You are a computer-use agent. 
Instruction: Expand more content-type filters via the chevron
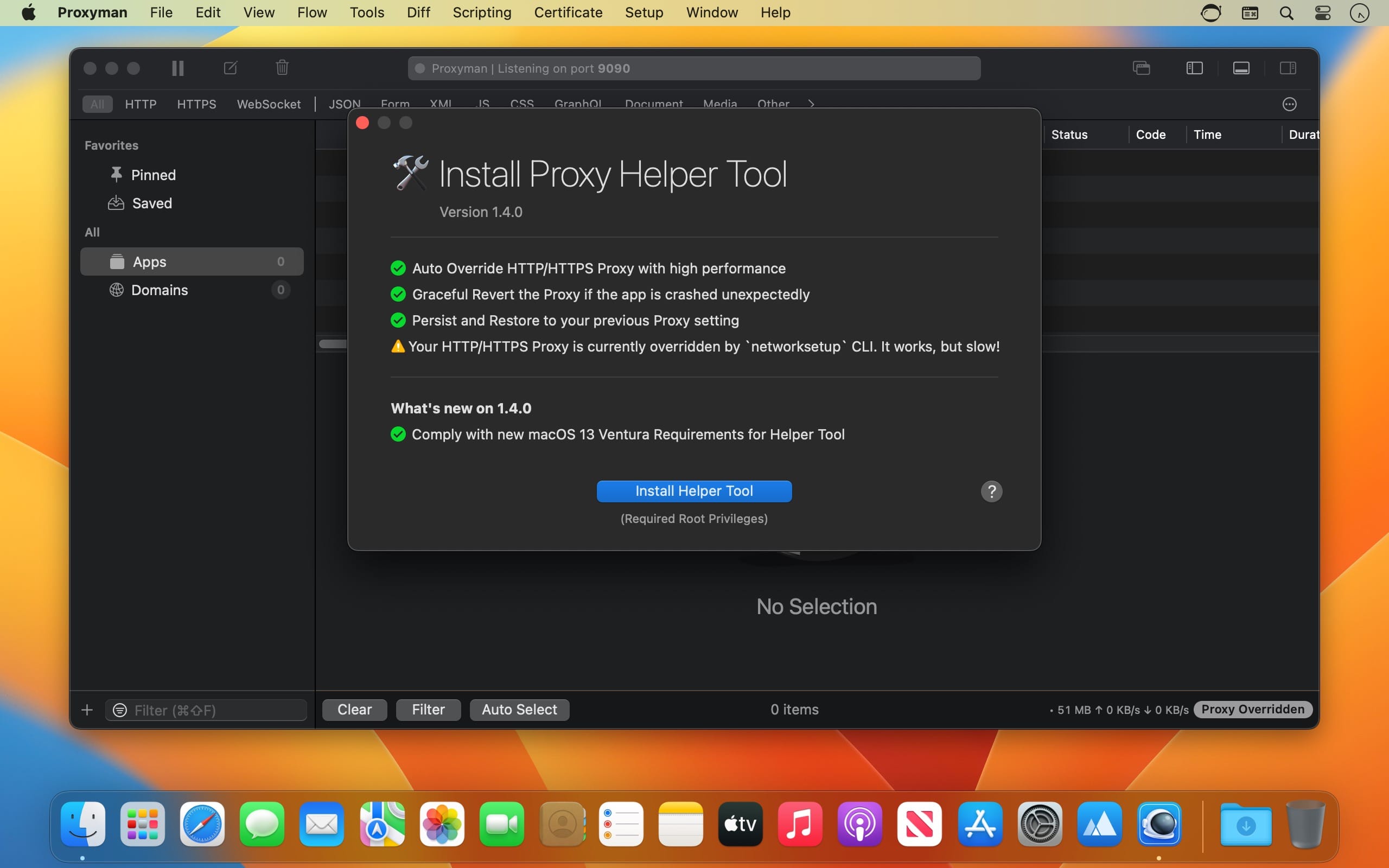(811, 104)
